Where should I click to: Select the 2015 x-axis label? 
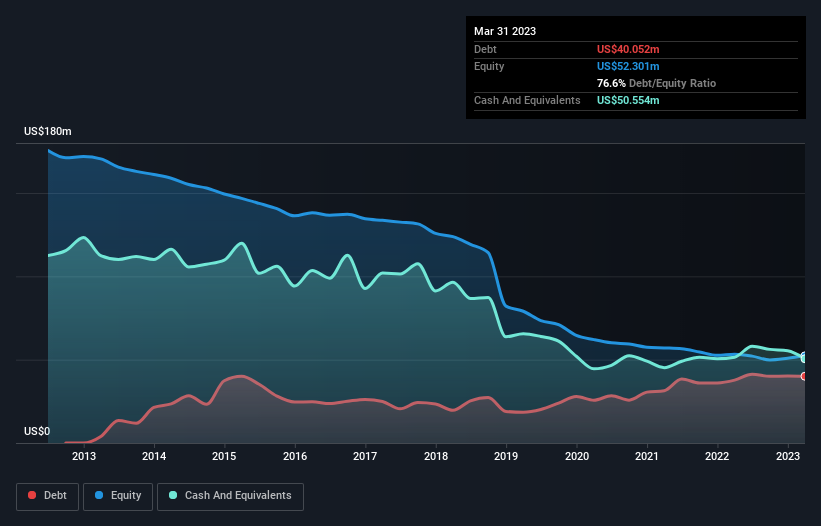coord(224,456)
